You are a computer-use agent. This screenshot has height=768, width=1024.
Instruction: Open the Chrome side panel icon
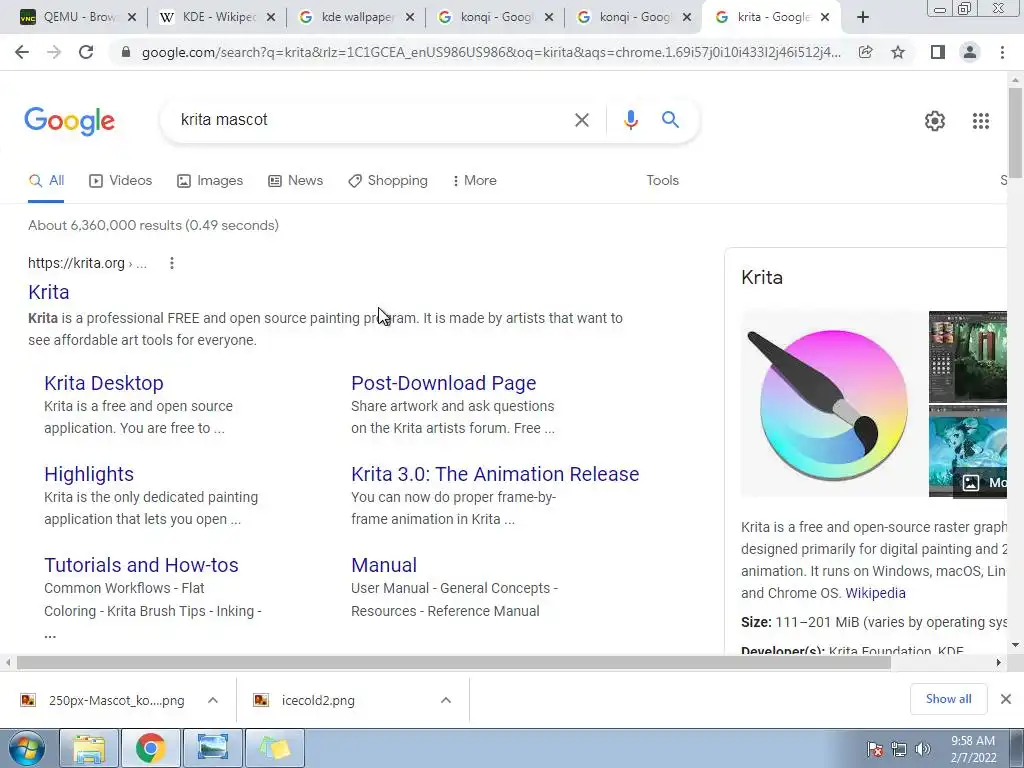[x=937, y=52]
